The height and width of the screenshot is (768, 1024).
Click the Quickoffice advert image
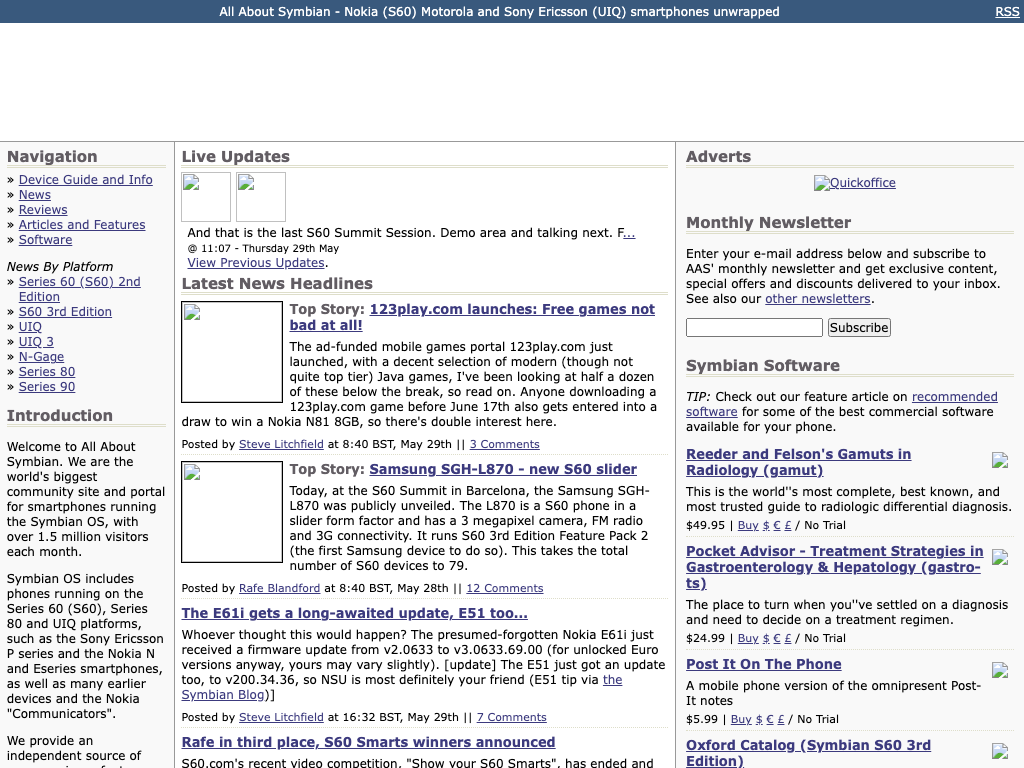[x=854, y=183]
